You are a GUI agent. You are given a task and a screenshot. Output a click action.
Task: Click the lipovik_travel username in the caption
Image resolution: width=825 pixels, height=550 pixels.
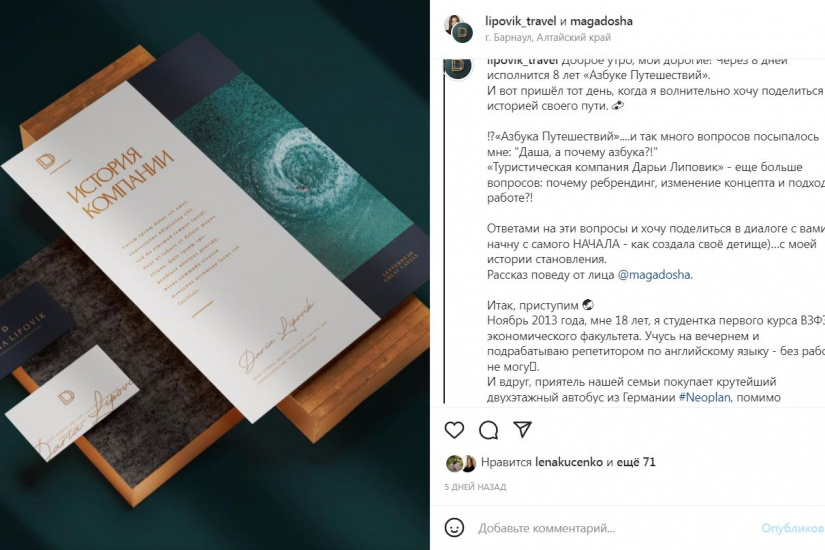[x=522, y=61]
